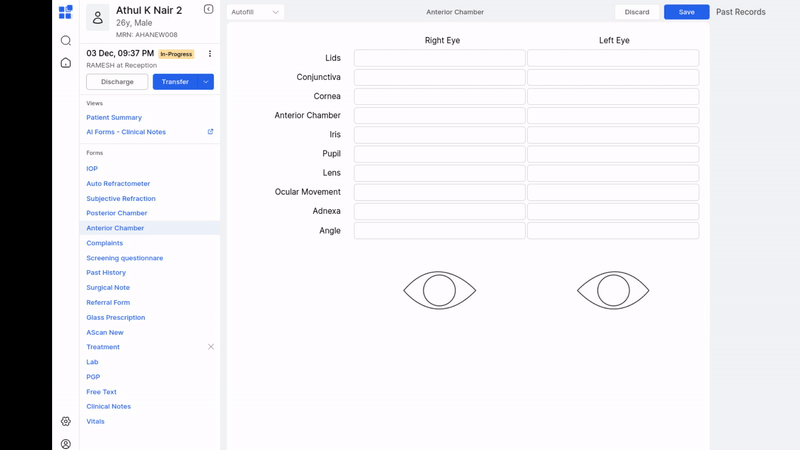Click the Left Eye Adnexa field
Viewport: 800px width, 450px height.
point(613,211)
